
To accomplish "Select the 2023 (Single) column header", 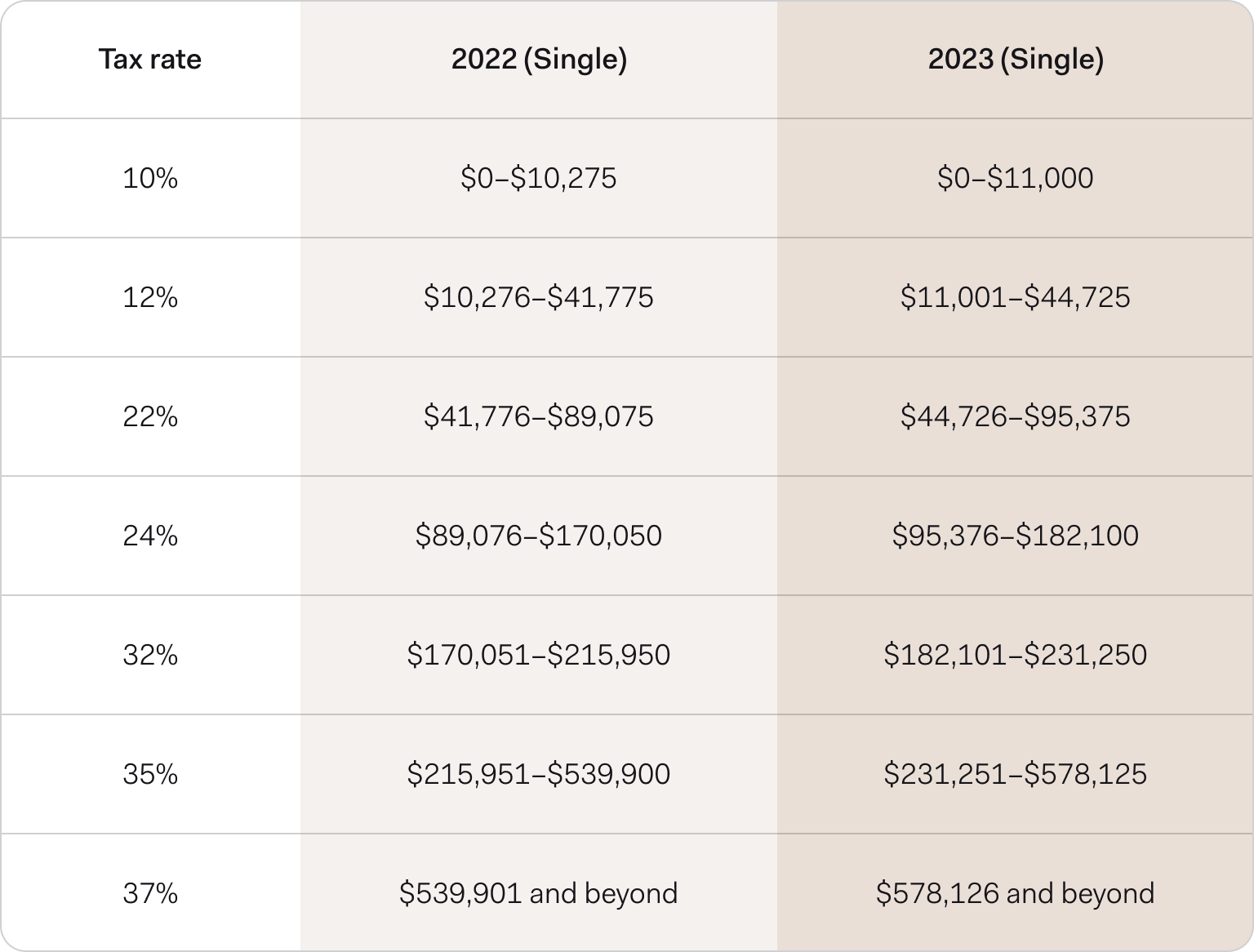I will [x=1016, y=60].
